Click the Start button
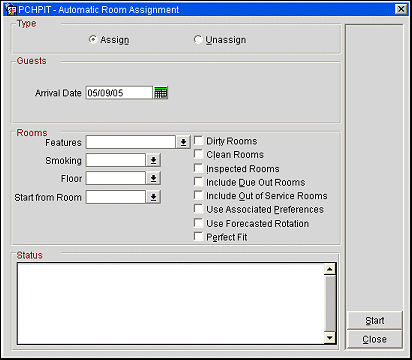Viewport: 412px width, 360px height. (374, 320)
